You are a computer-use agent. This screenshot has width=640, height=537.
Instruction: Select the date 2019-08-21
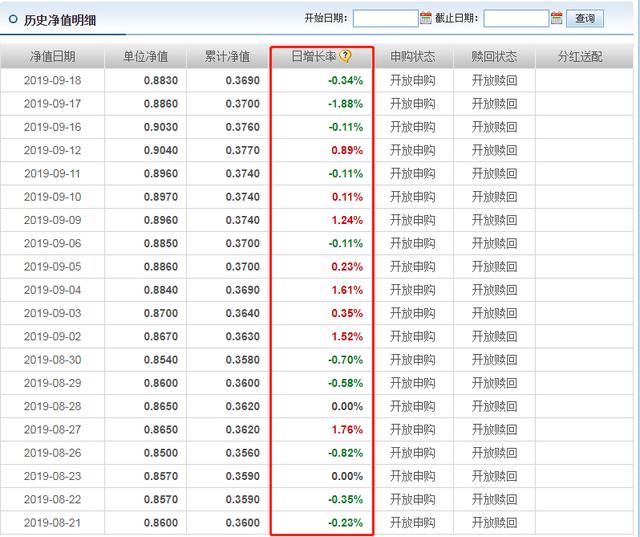click(x=53, y=522)
